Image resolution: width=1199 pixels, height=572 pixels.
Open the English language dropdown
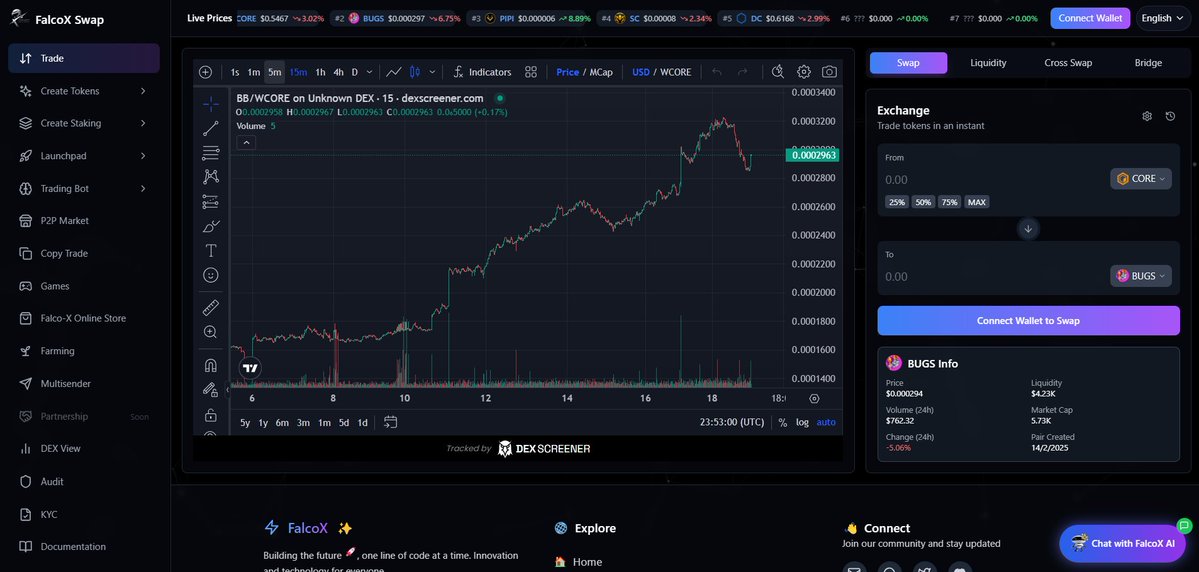pyautogui.click(x=1163, y=18)
